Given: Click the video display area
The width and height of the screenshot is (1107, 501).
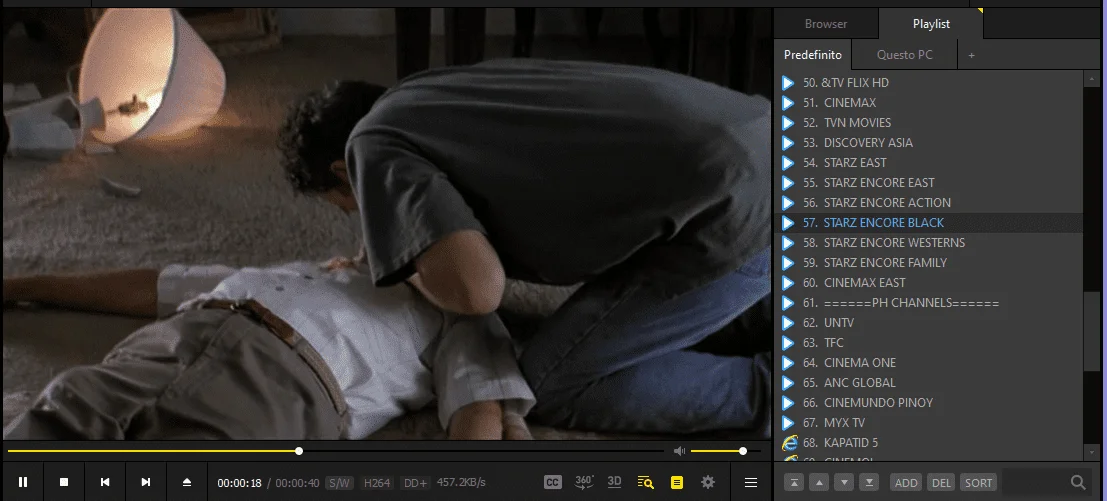Looking at the screenshot, I should 387,224.
